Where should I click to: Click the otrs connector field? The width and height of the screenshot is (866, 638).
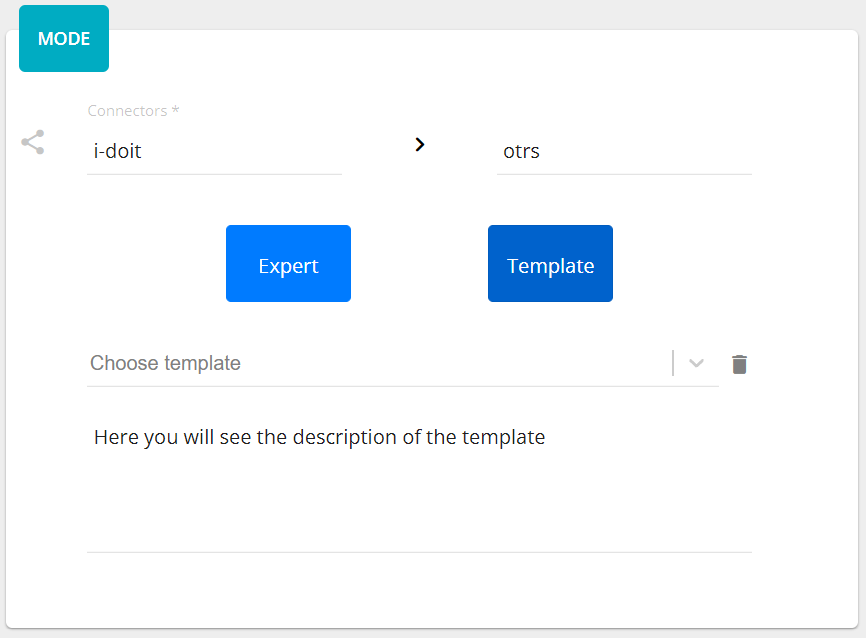624,151
